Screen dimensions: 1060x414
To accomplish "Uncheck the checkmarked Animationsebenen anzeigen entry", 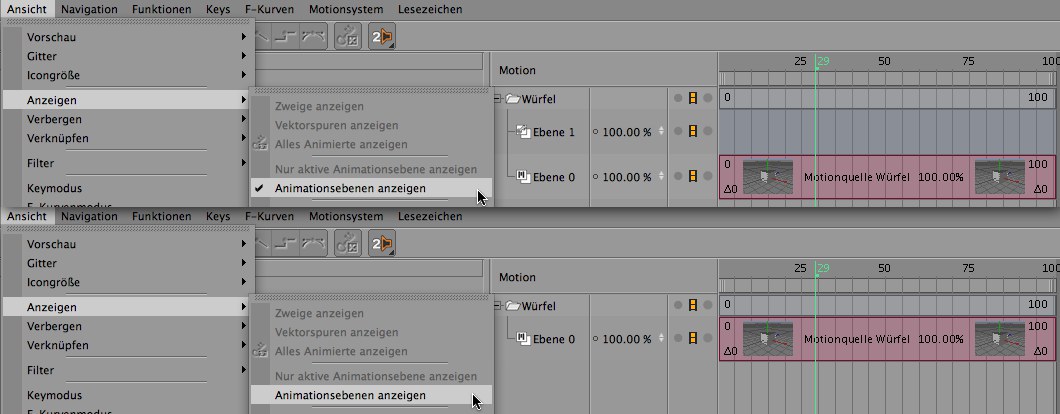I will tap(350, 188).
